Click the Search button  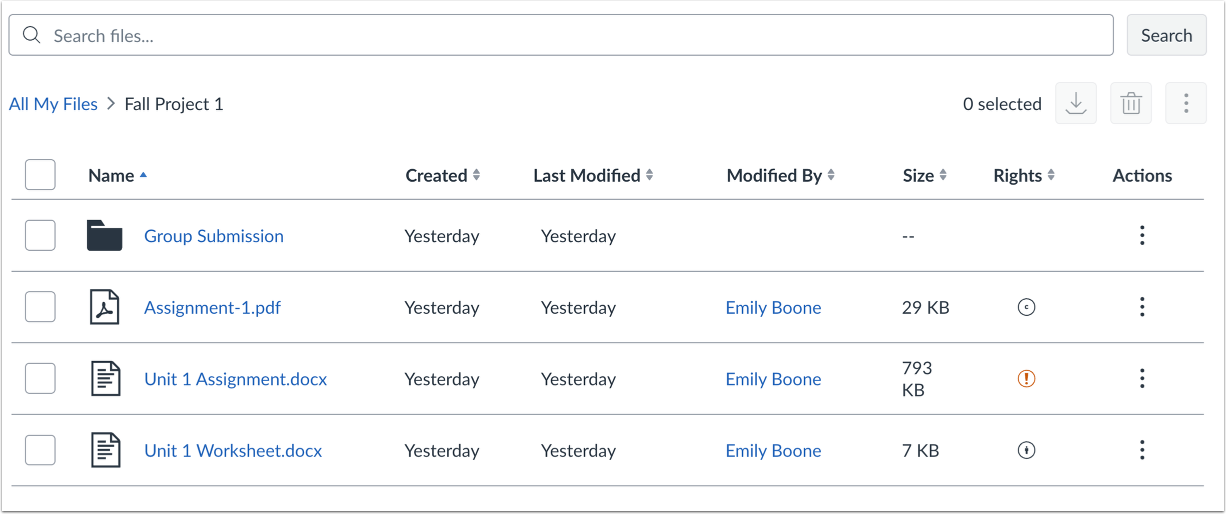click(x=1166, y=35)
